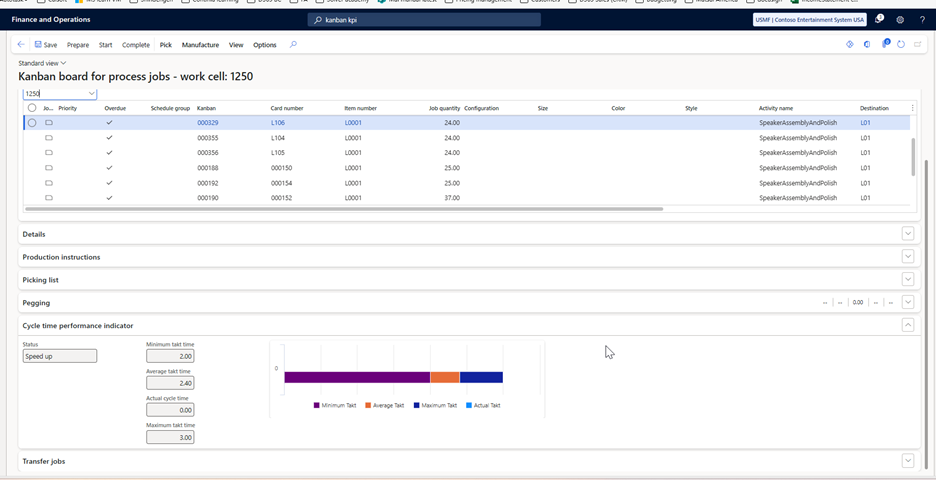
Task: Click job status icon in row 000192
Action: click(x=49, y=183)
